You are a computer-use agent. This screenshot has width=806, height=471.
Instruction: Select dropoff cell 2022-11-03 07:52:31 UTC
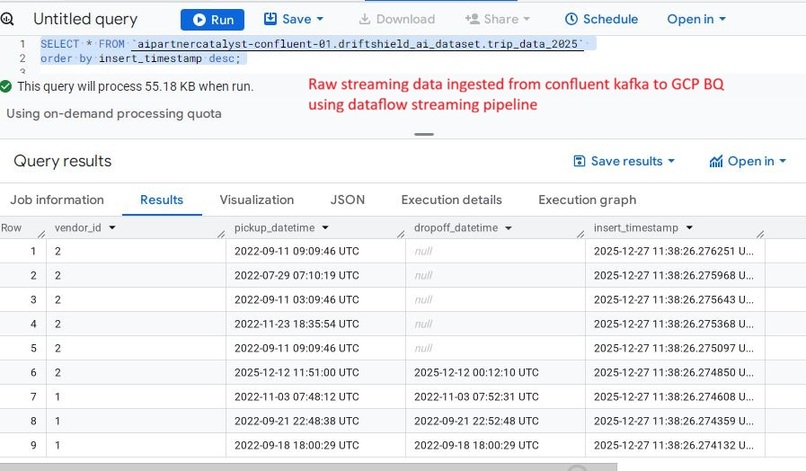point(495,396)
